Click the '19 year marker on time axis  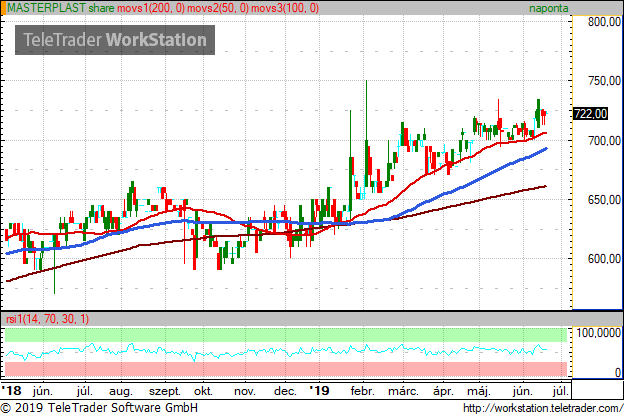tap(320, 390)
